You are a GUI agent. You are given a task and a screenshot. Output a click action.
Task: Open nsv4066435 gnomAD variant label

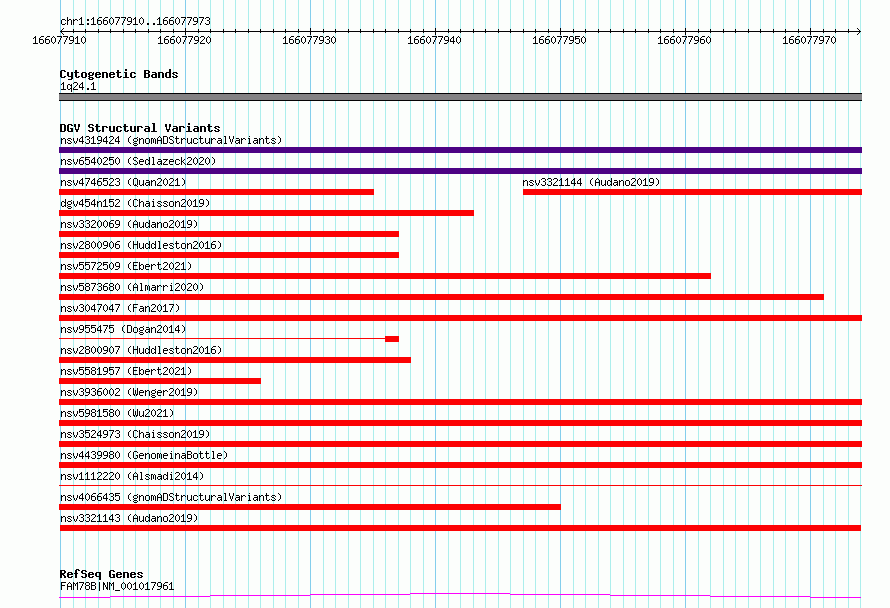[171, 497]
